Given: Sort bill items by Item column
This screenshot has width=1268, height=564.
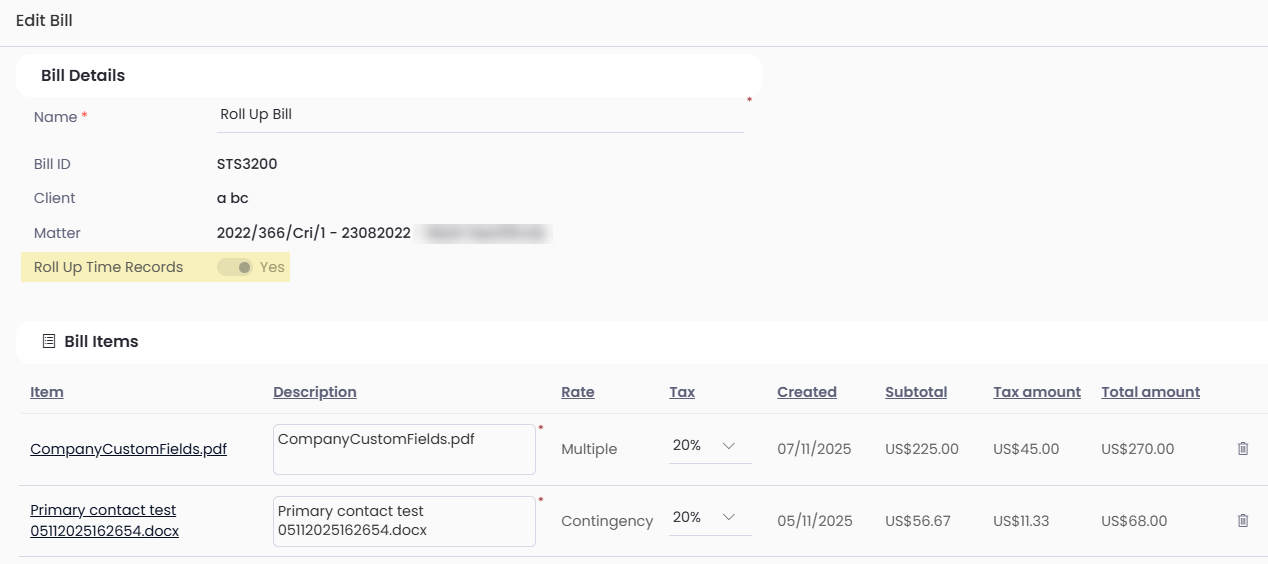Looking at the screenshot, I should (47, 392).
